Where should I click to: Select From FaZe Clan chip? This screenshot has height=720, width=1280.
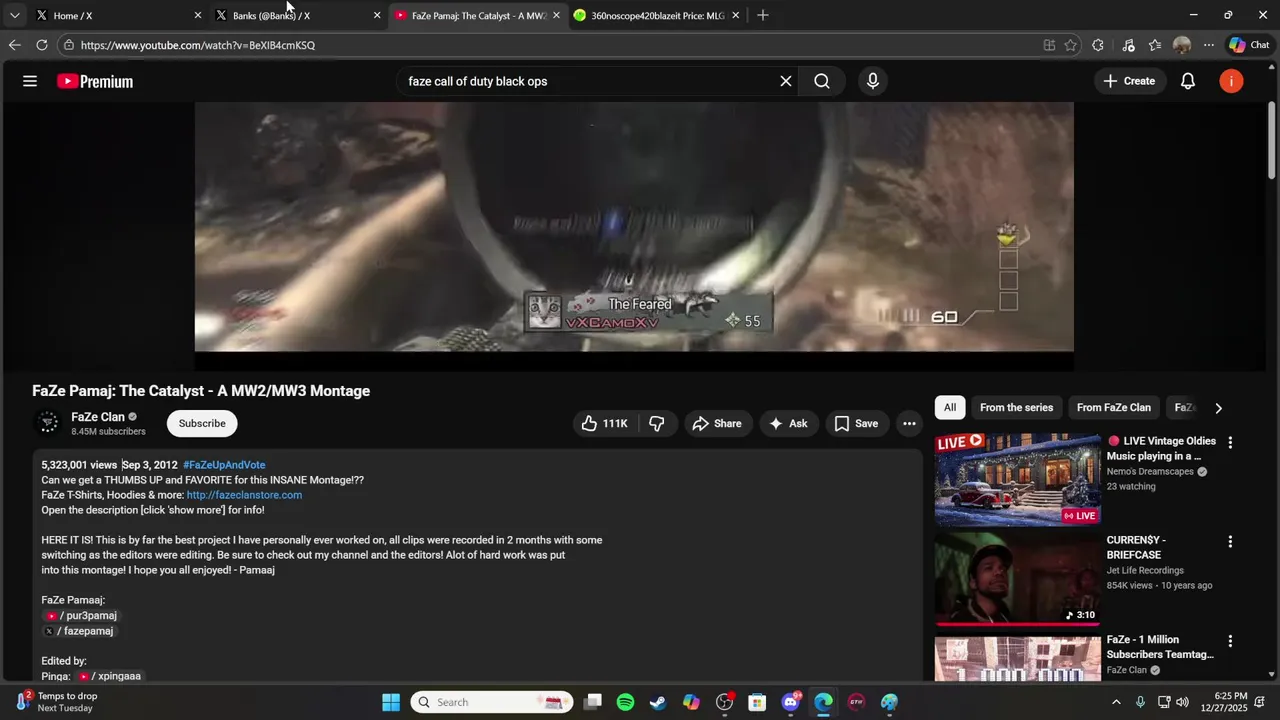[x=1113, y=407]
